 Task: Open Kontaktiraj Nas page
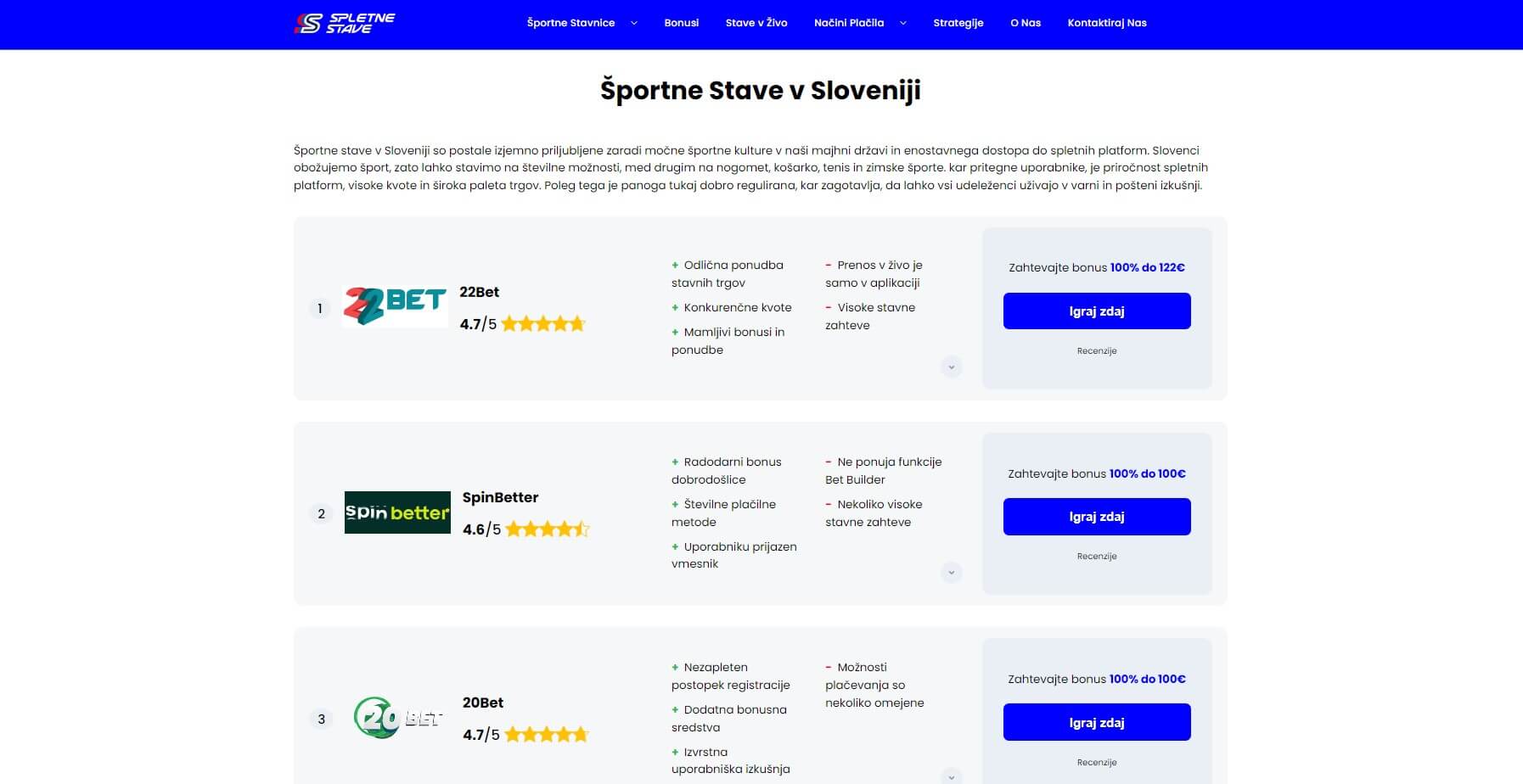point(1107,23)
